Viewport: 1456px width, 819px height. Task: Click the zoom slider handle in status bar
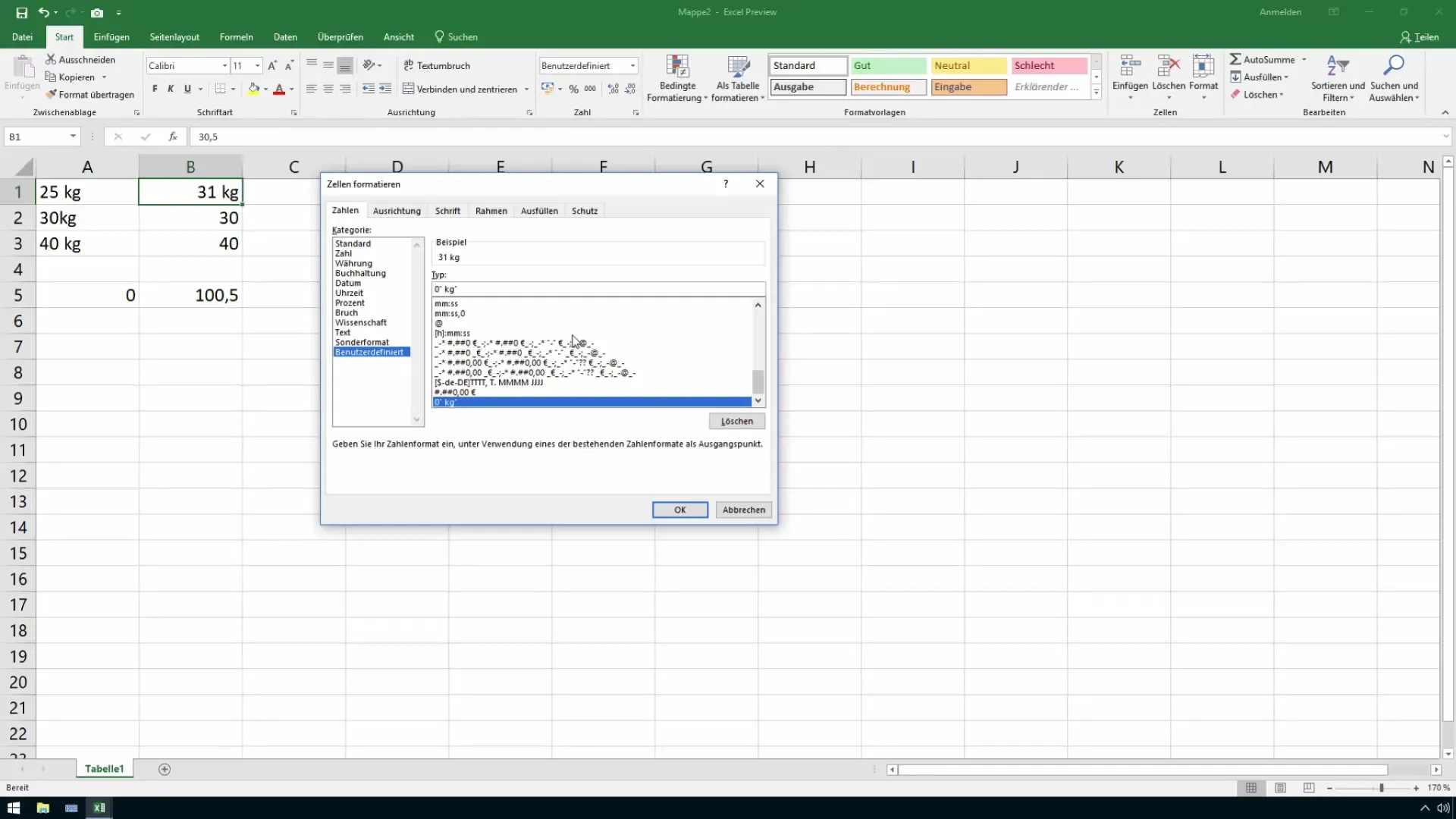click(1382, 788)
